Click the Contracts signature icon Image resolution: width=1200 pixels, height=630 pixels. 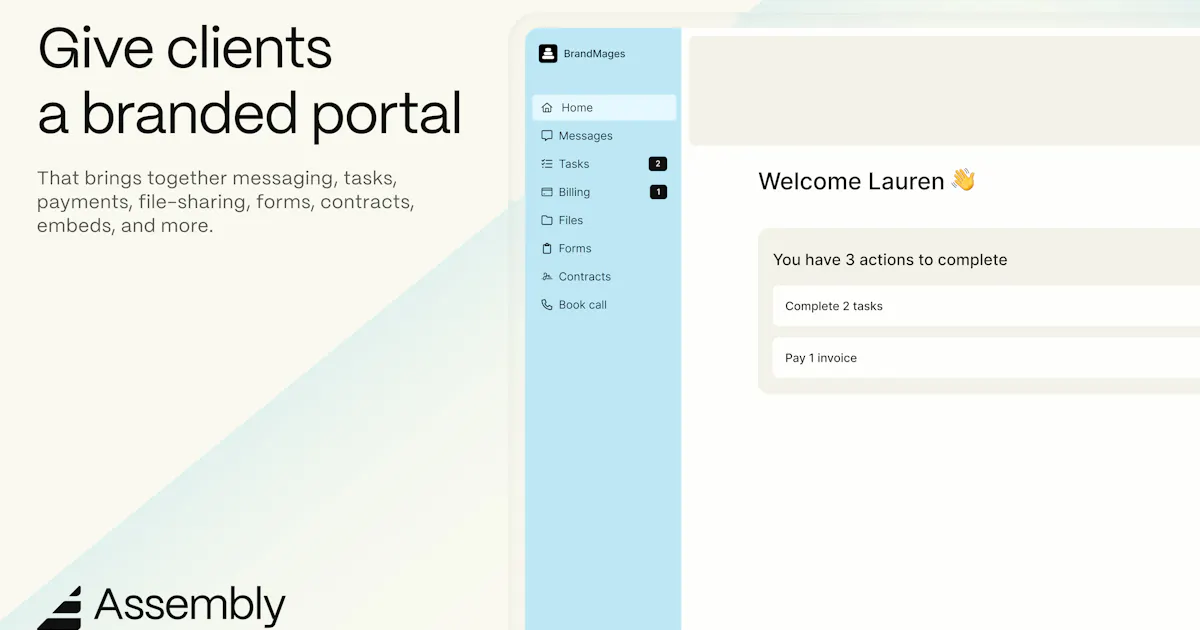click(547, 276)
